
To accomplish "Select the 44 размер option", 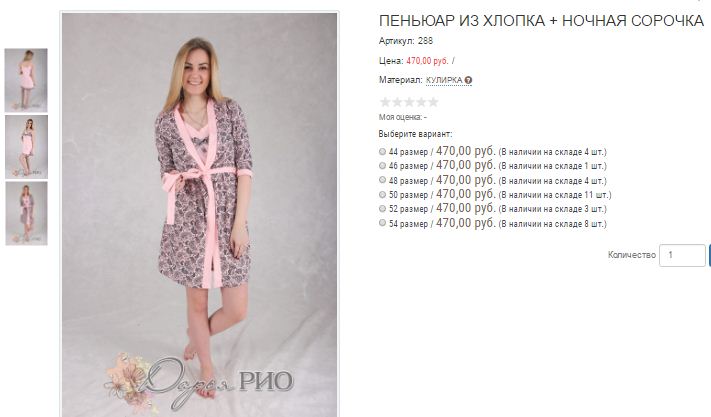I will tap(382, 151).
